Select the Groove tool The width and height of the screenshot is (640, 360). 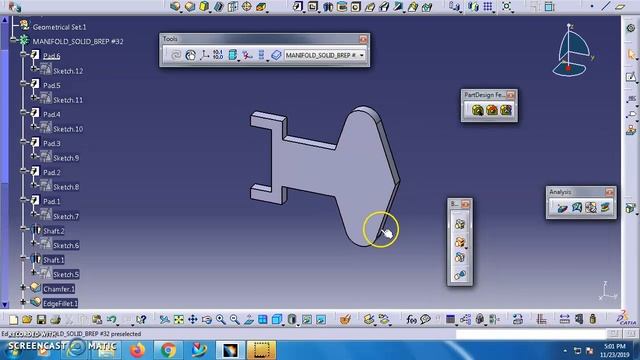point(342,6)
